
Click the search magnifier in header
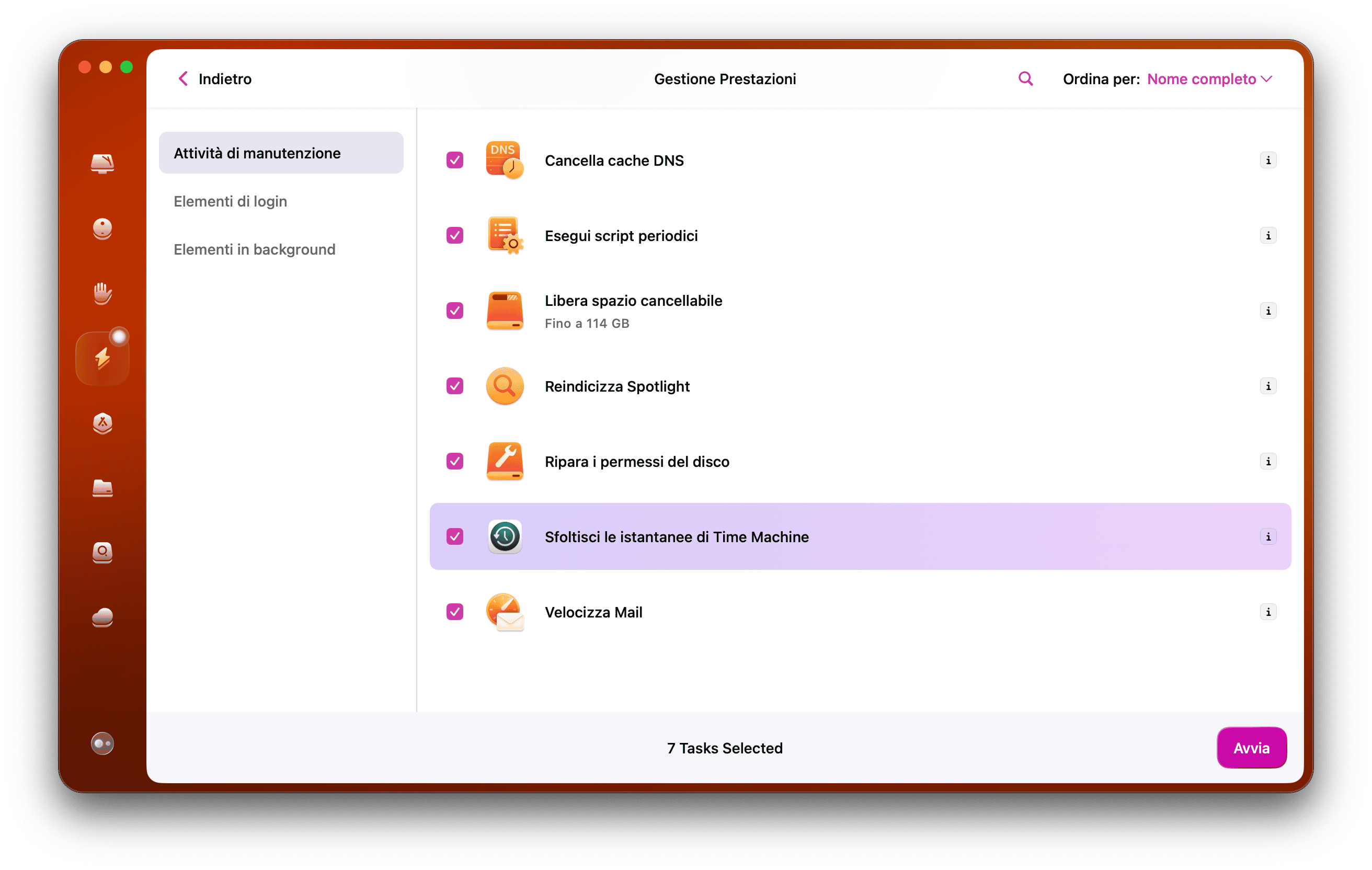coord(1025,78)
